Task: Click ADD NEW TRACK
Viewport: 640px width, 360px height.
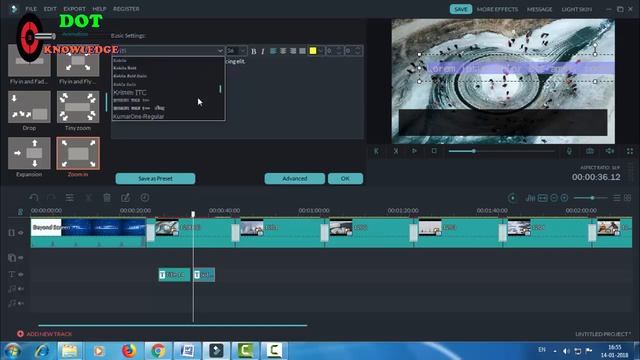Action: coord(44,334)
